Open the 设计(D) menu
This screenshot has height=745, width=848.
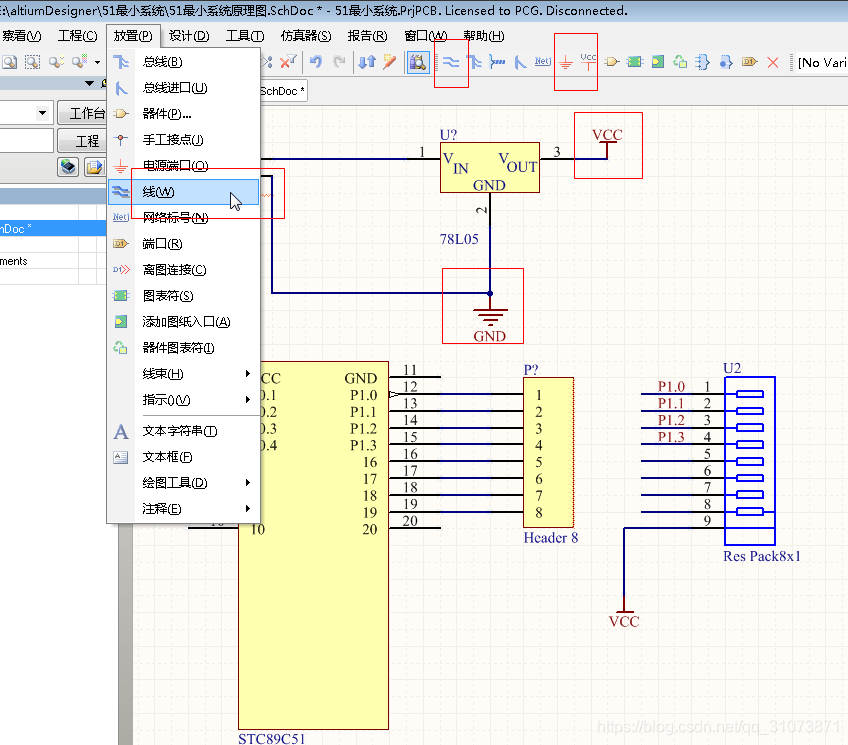pos(188,36)
